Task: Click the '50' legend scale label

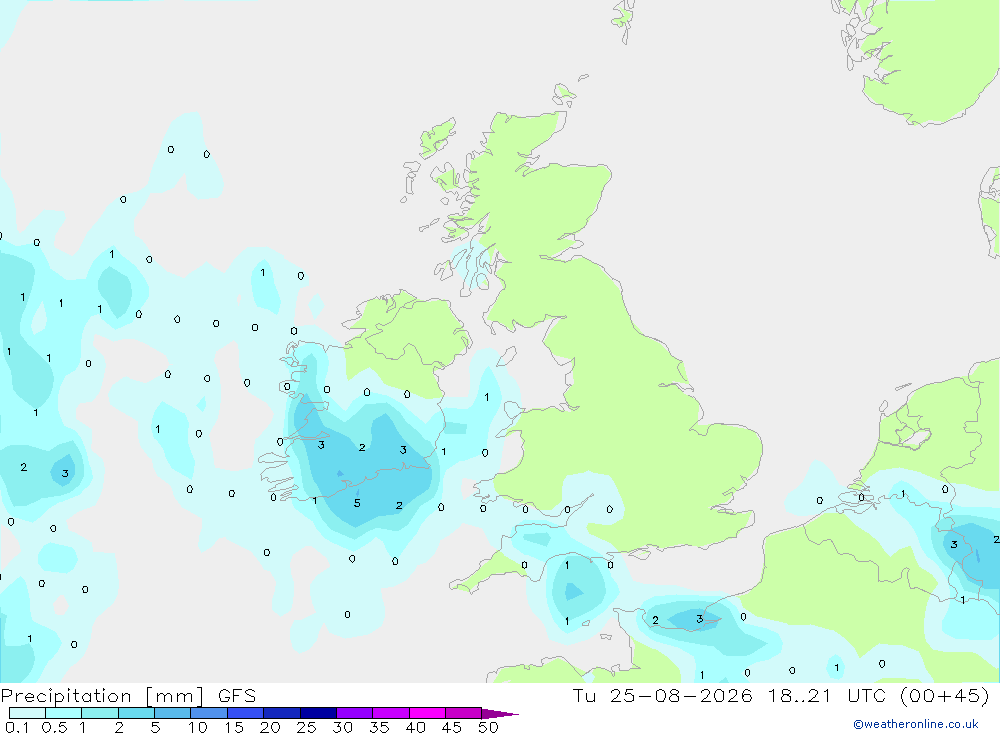Action: (x=489, y=727)
